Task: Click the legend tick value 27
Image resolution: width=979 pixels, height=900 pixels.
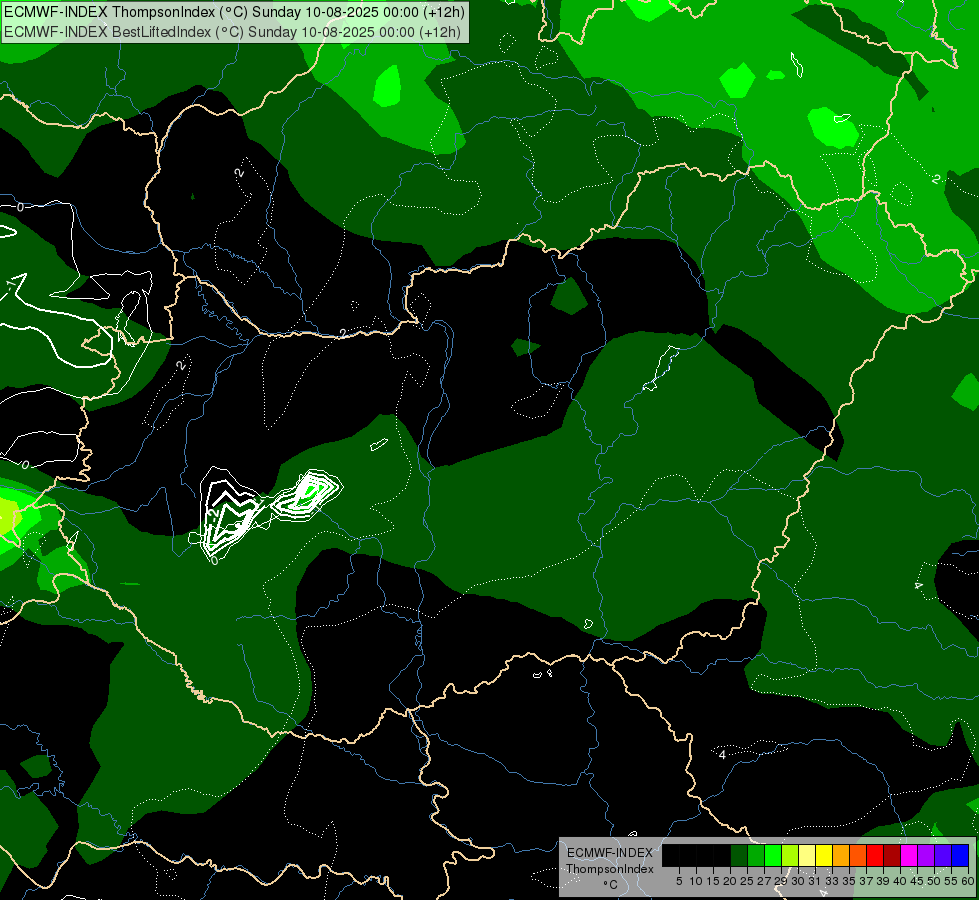Action: click(x=764, y=881)
